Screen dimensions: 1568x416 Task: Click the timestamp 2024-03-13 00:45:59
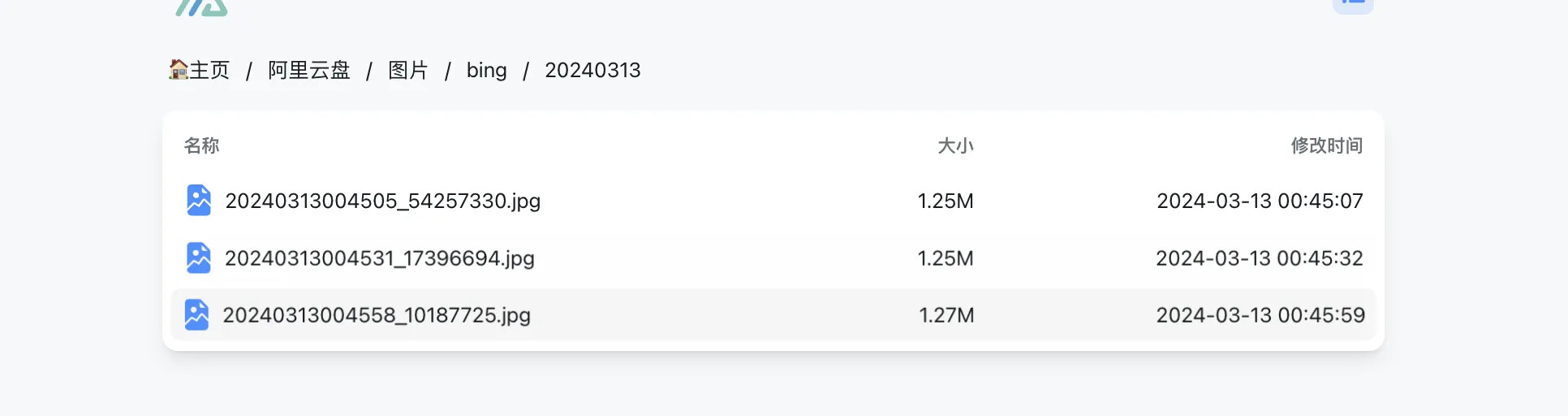point(1260,315)
